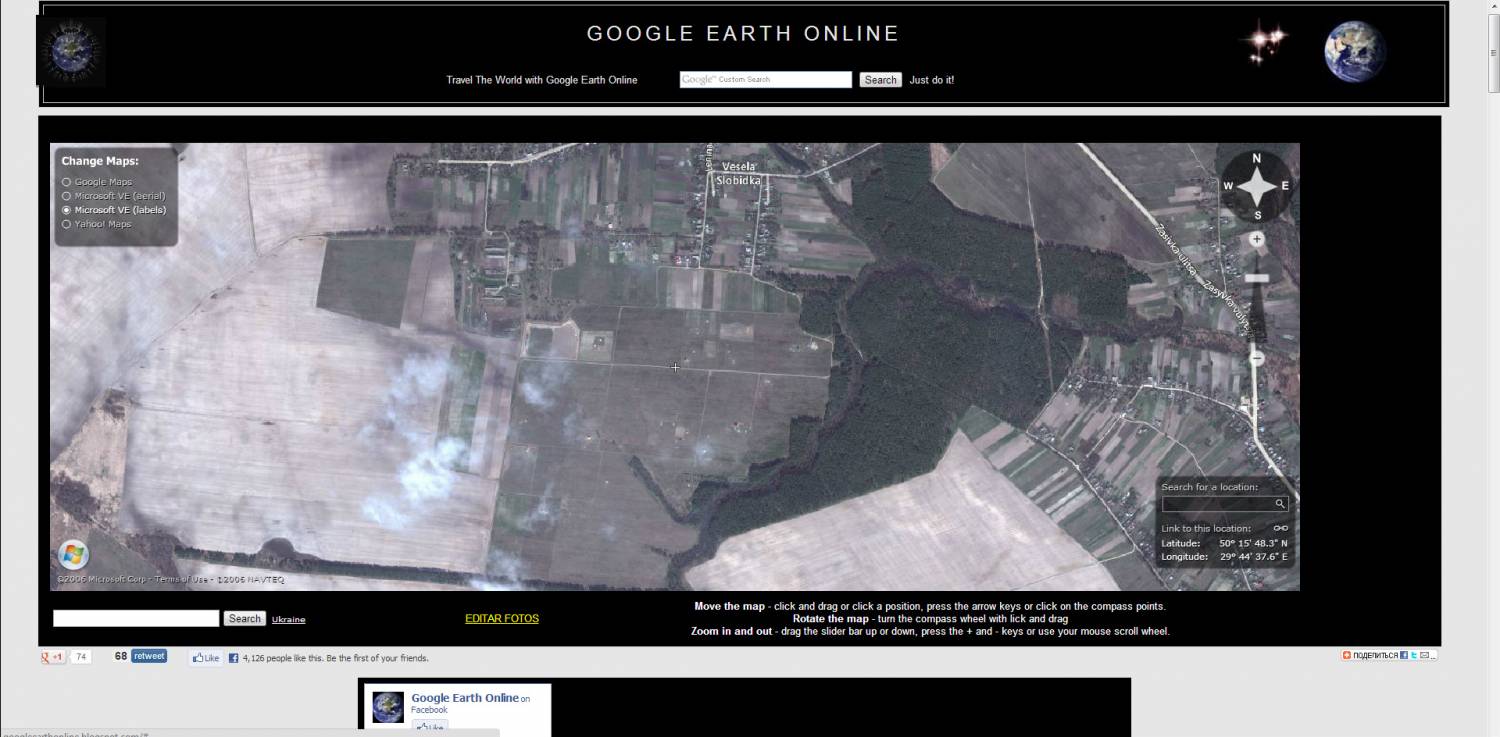Select Microsoft VE (aerial) map option
Screen dimensions: 1500x737
point(67,196)
